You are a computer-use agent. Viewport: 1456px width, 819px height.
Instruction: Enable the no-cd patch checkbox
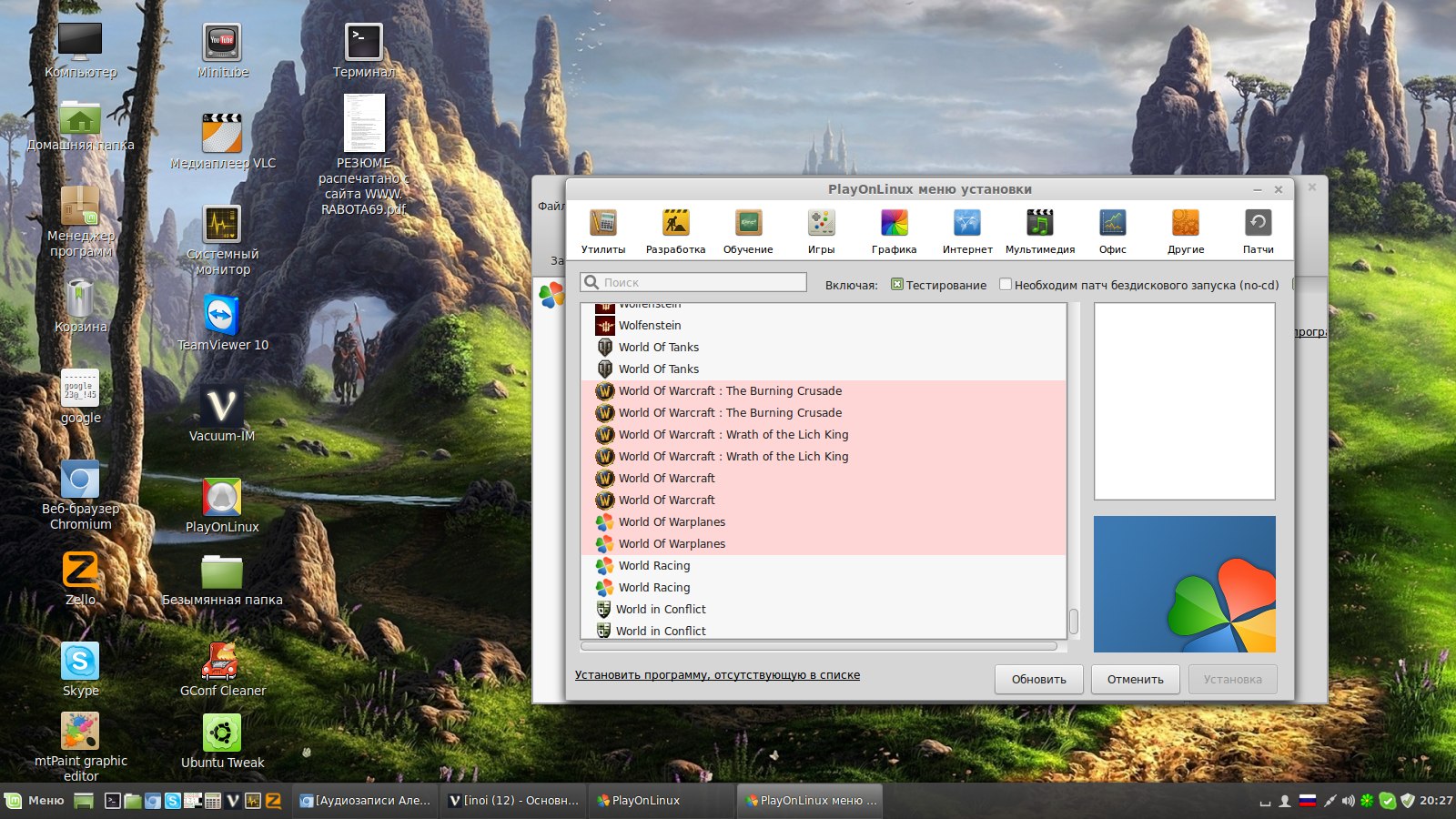coord(1006,285)
